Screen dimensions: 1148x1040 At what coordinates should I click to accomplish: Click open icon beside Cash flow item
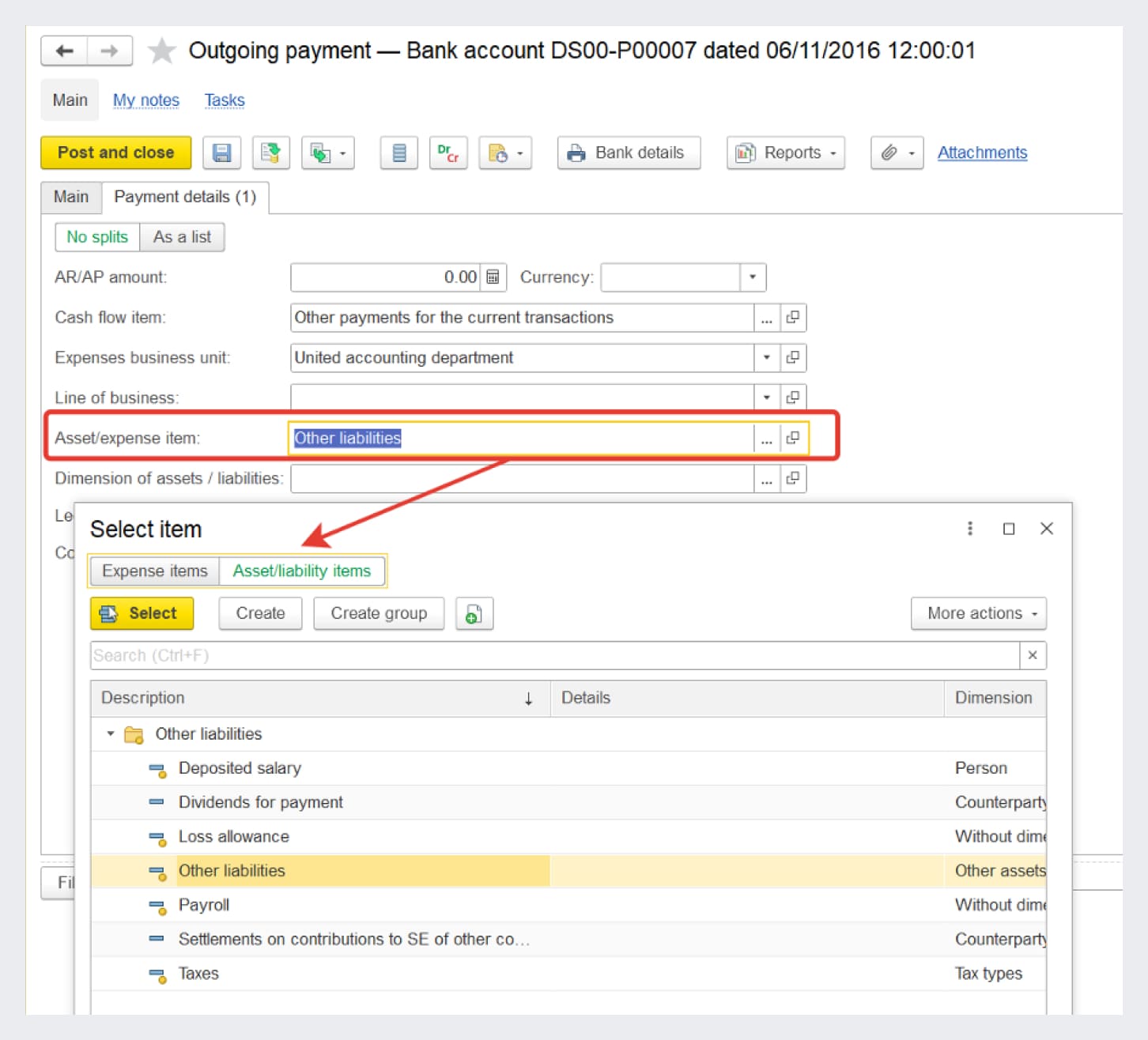click(792, 318)
